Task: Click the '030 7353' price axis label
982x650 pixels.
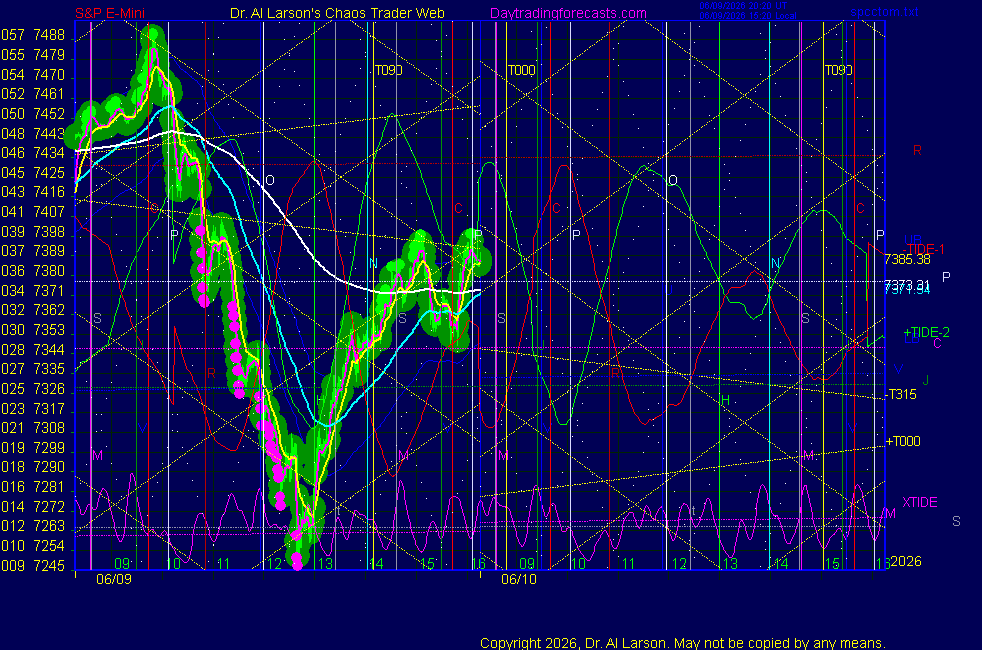Action: [x=33, y=330]
